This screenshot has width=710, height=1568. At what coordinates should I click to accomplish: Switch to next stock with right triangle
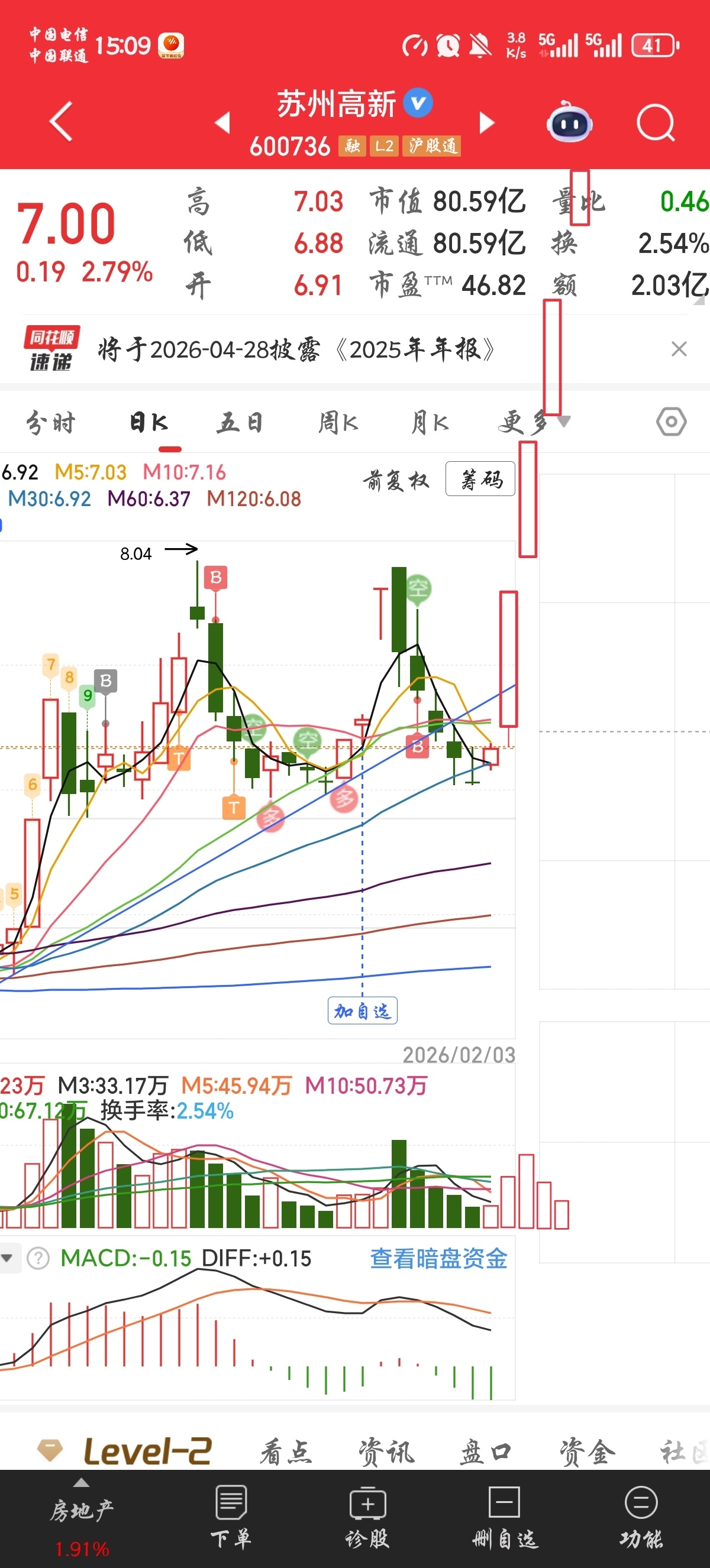[x=486, y=122]
